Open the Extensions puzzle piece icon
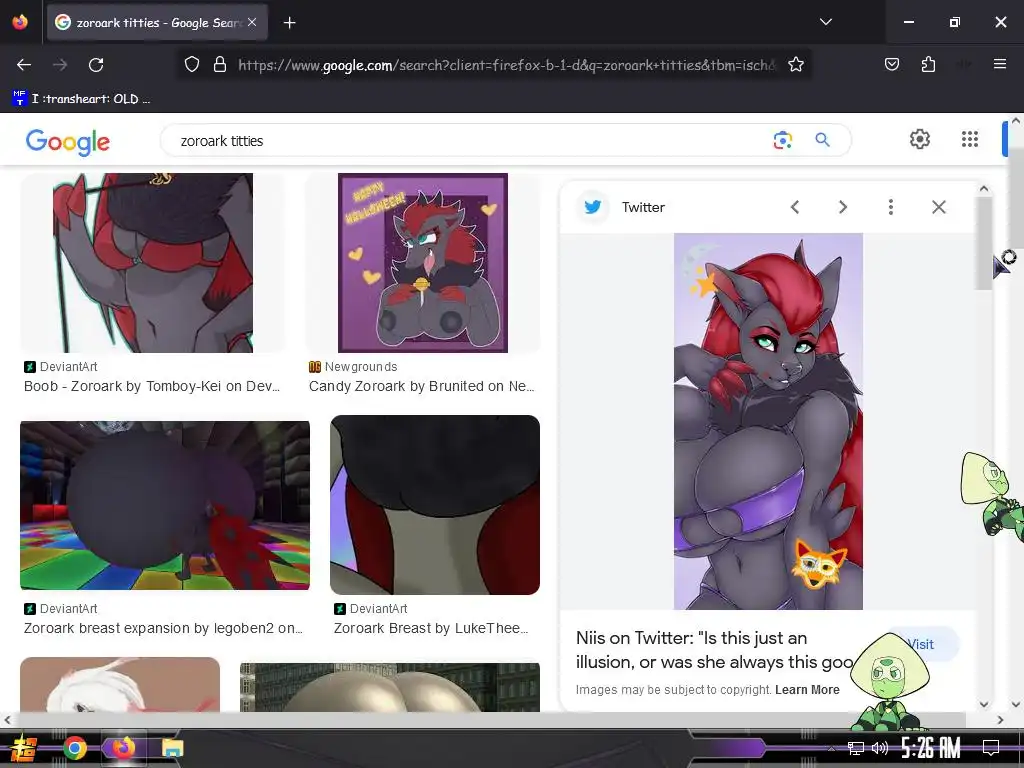1024x768 pixels. pyautogui.click(x=928, y=64)
